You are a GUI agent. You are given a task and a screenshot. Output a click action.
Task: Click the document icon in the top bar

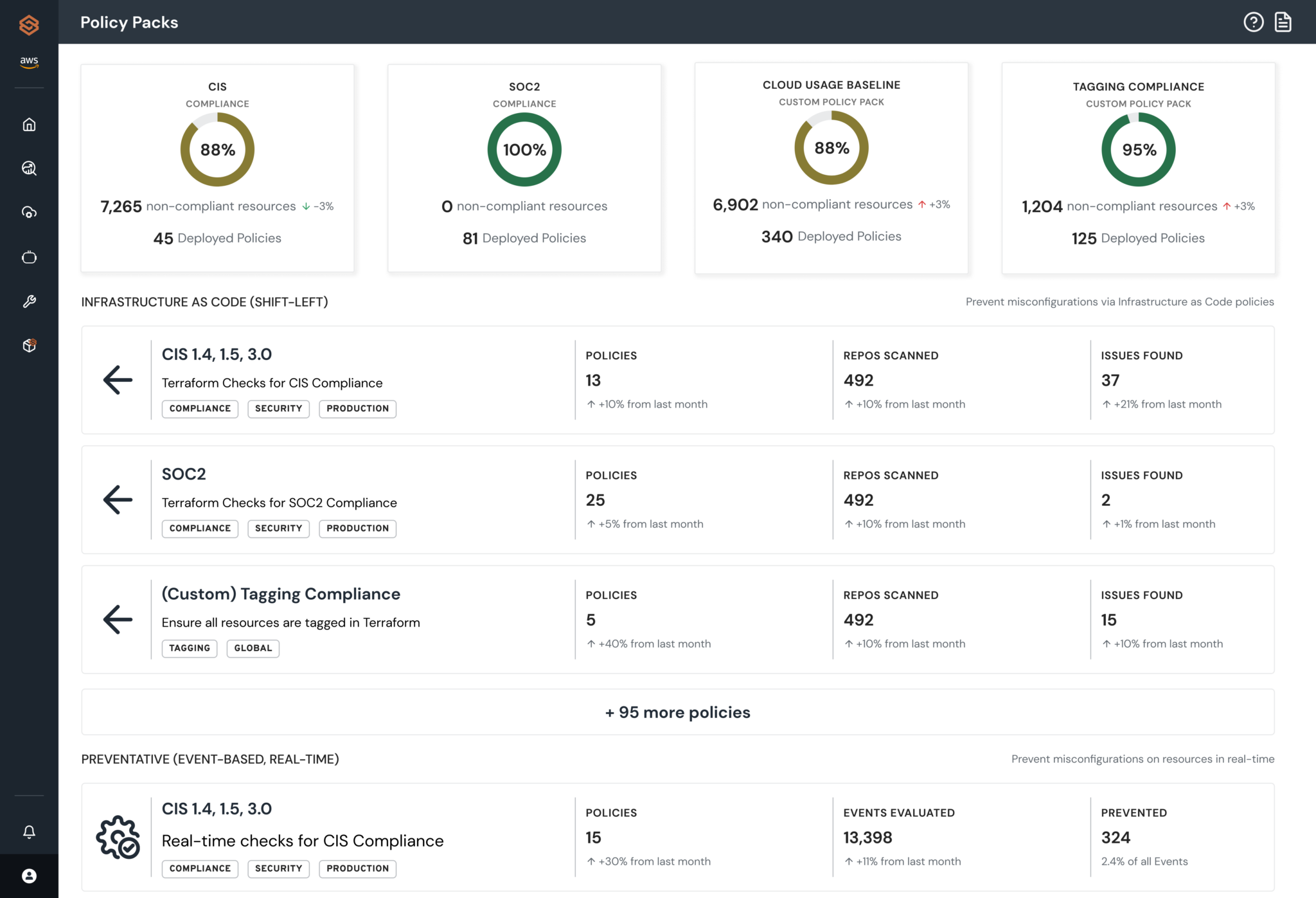click(x=1283, y=21)
